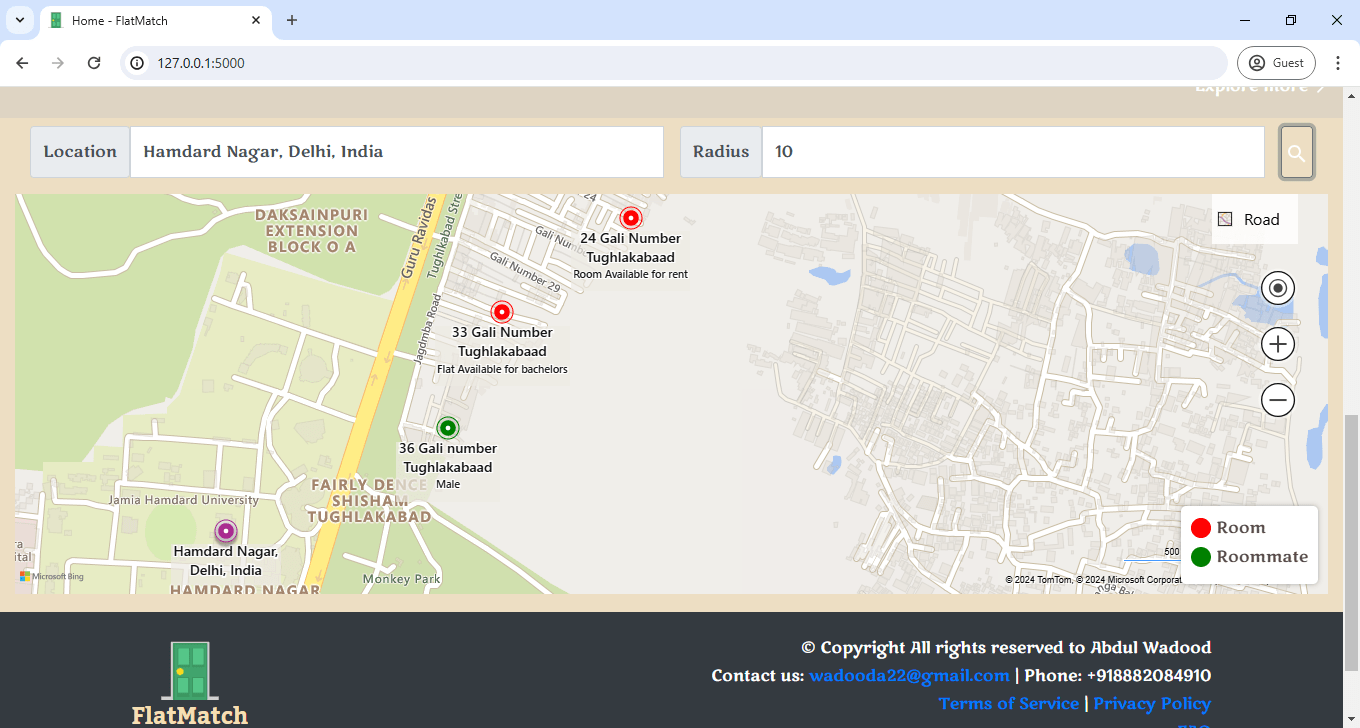Reload the page

(94, 63)
